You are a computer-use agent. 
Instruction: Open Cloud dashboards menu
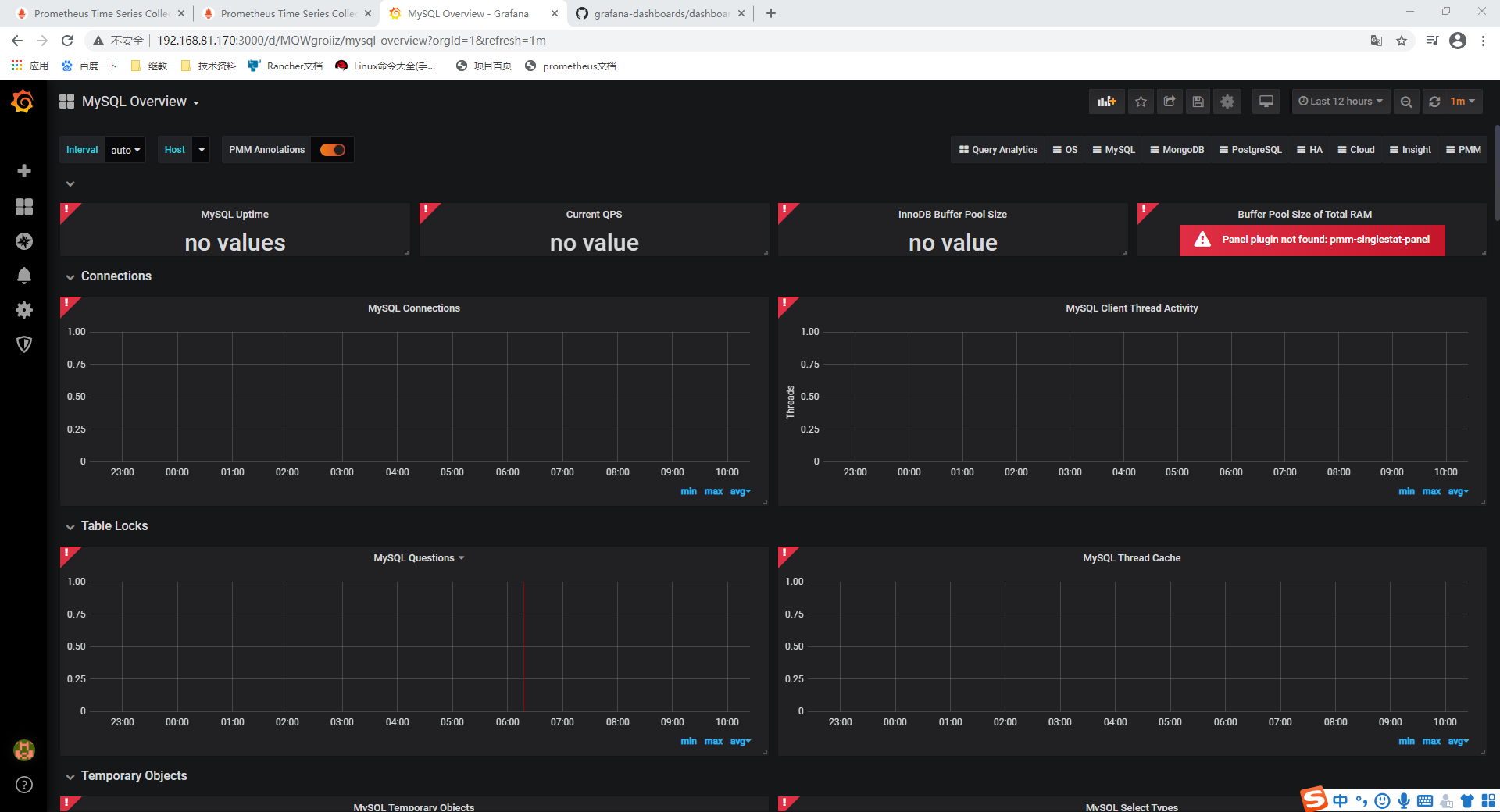click(x=1355, y=150)
